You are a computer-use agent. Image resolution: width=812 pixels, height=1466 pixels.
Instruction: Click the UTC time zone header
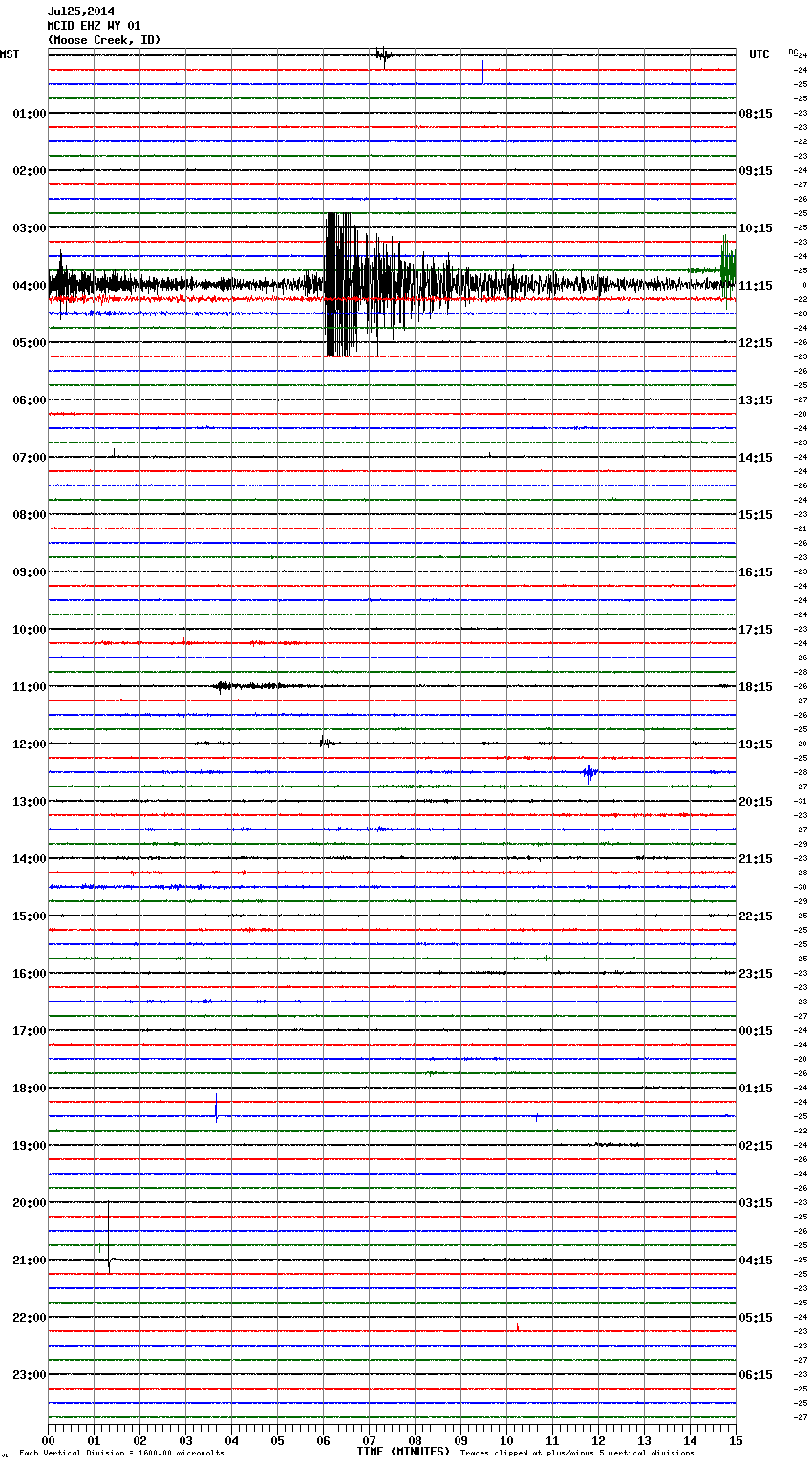759,54
